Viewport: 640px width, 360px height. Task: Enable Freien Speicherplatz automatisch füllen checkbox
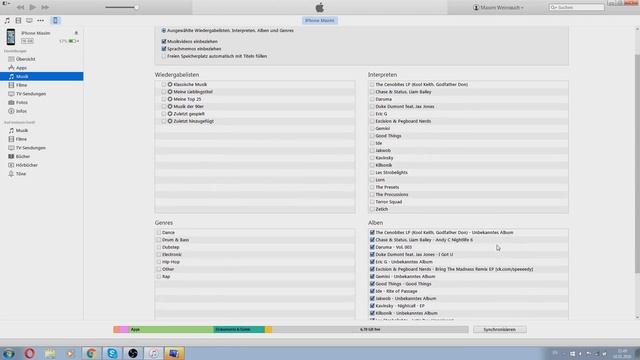coord(164,56)
